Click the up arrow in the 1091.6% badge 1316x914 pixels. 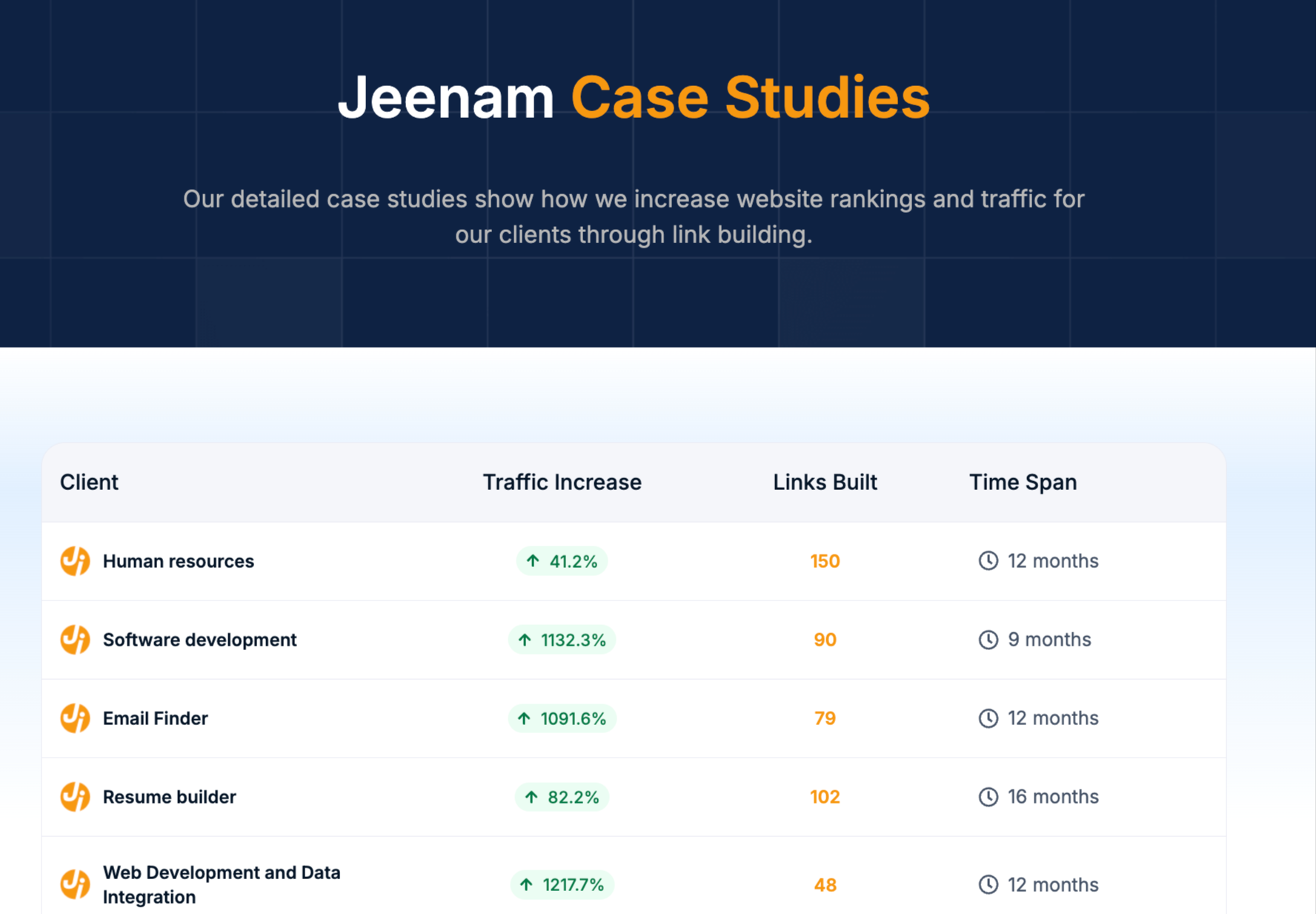(x=524, y=718)
